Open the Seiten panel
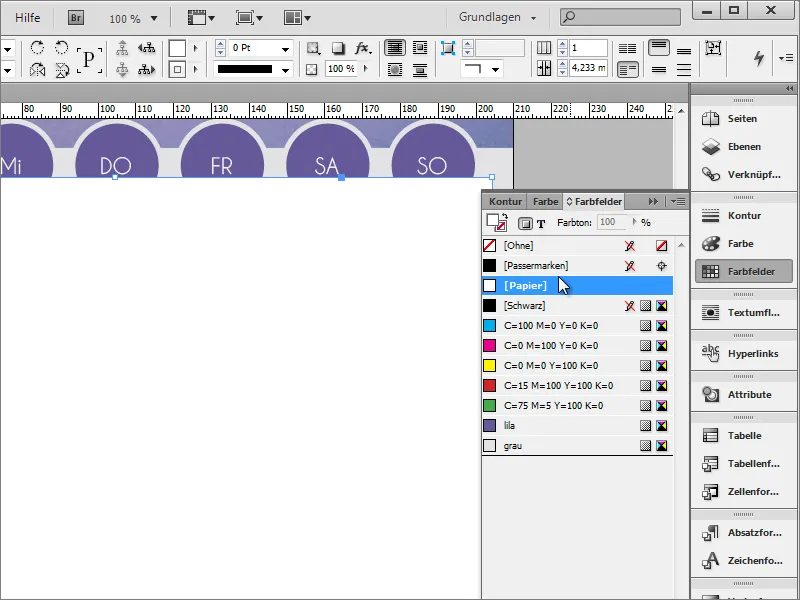The height and width of the screenshot is (600, 800). click(x=743, y=118)
